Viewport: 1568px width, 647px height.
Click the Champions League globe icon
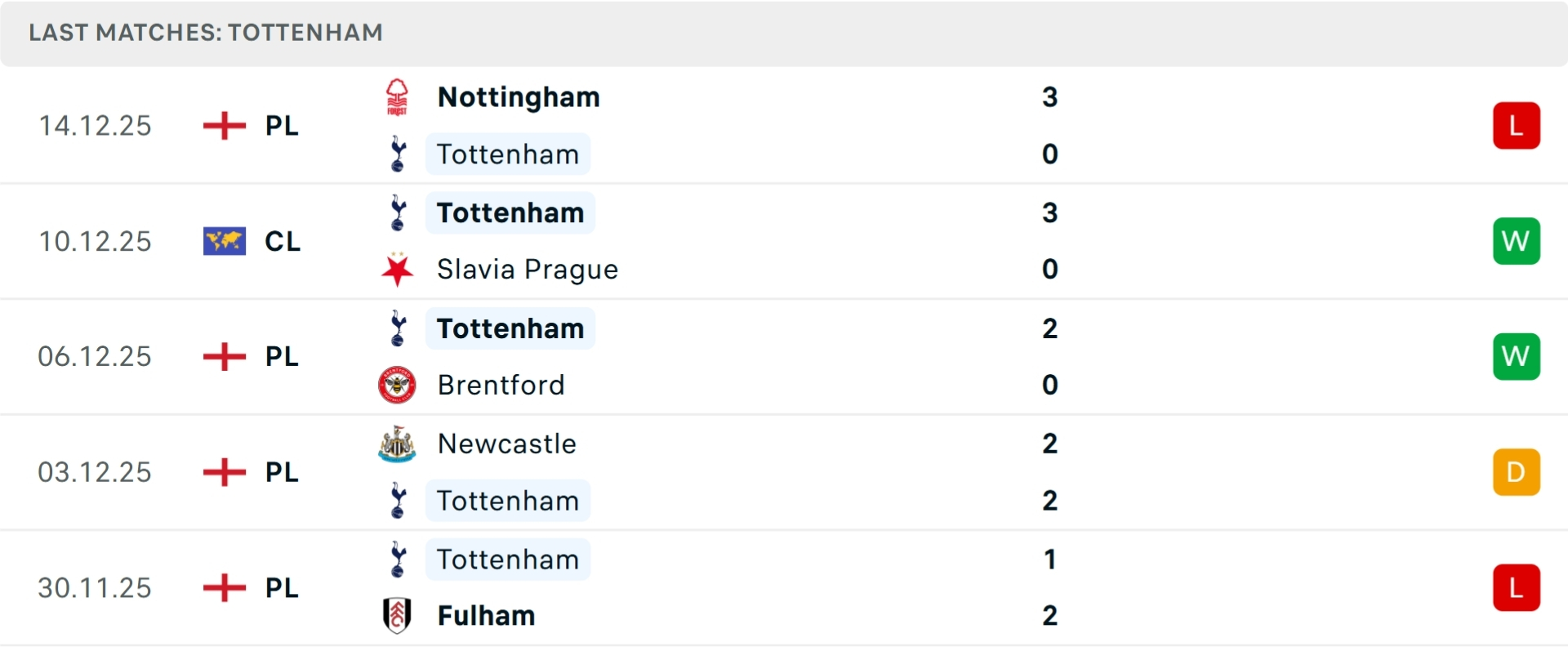pos(224,241)
